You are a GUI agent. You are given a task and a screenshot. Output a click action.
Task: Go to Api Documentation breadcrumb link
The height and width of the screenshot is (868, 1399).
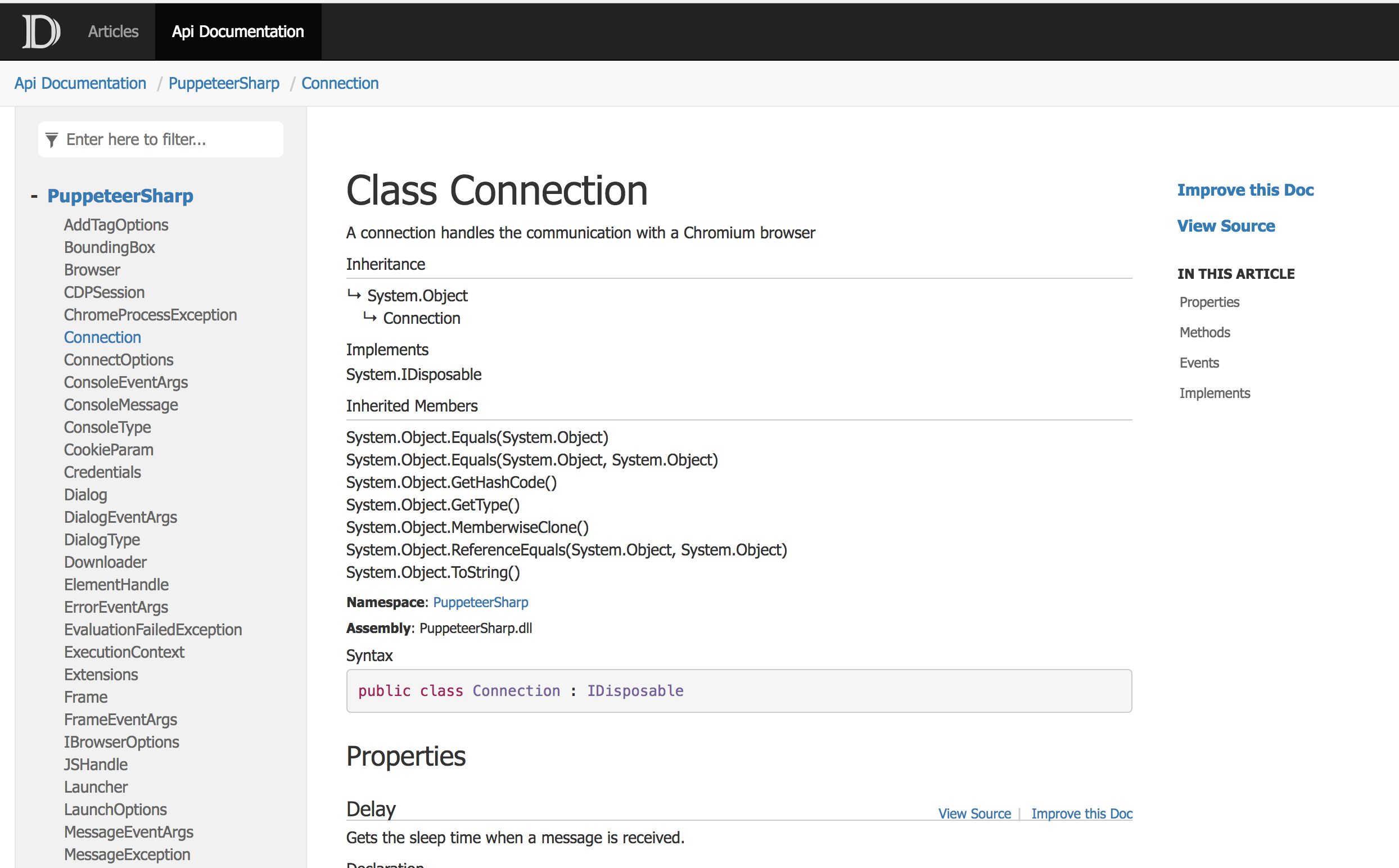click(80, 83)
